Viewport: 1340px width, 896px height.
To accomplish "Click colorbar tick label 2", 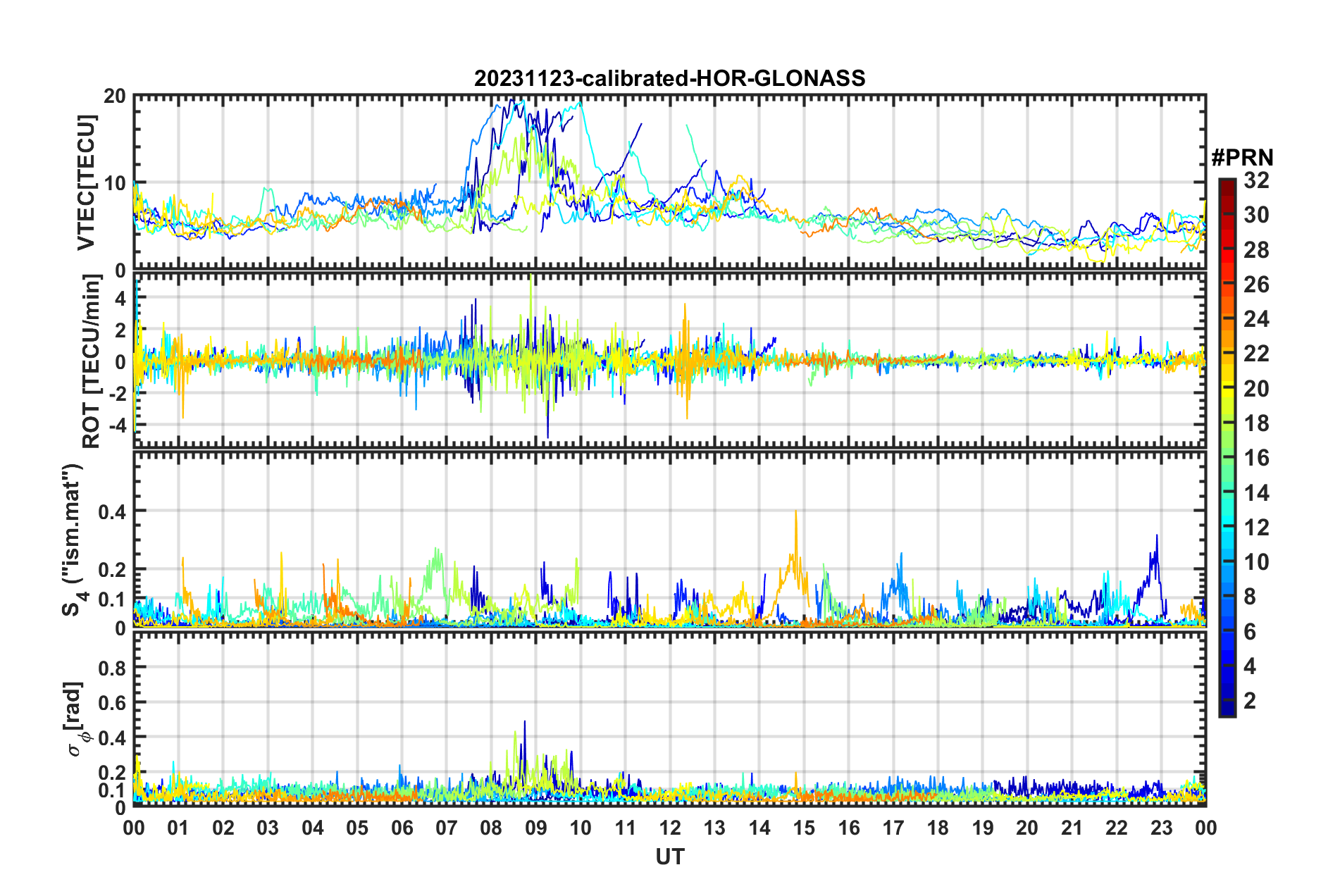I will click(1250, 700).
